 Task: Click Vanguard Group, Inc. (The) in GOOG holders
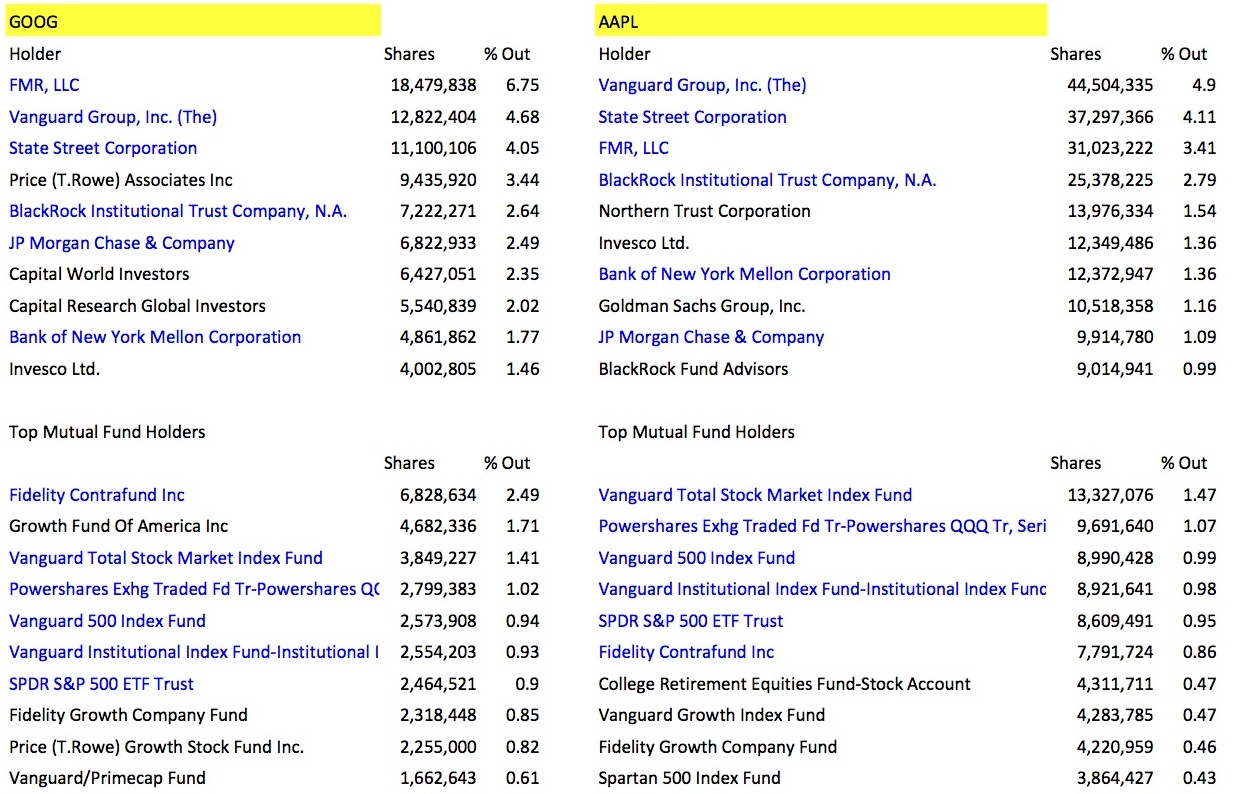point(113,117)
